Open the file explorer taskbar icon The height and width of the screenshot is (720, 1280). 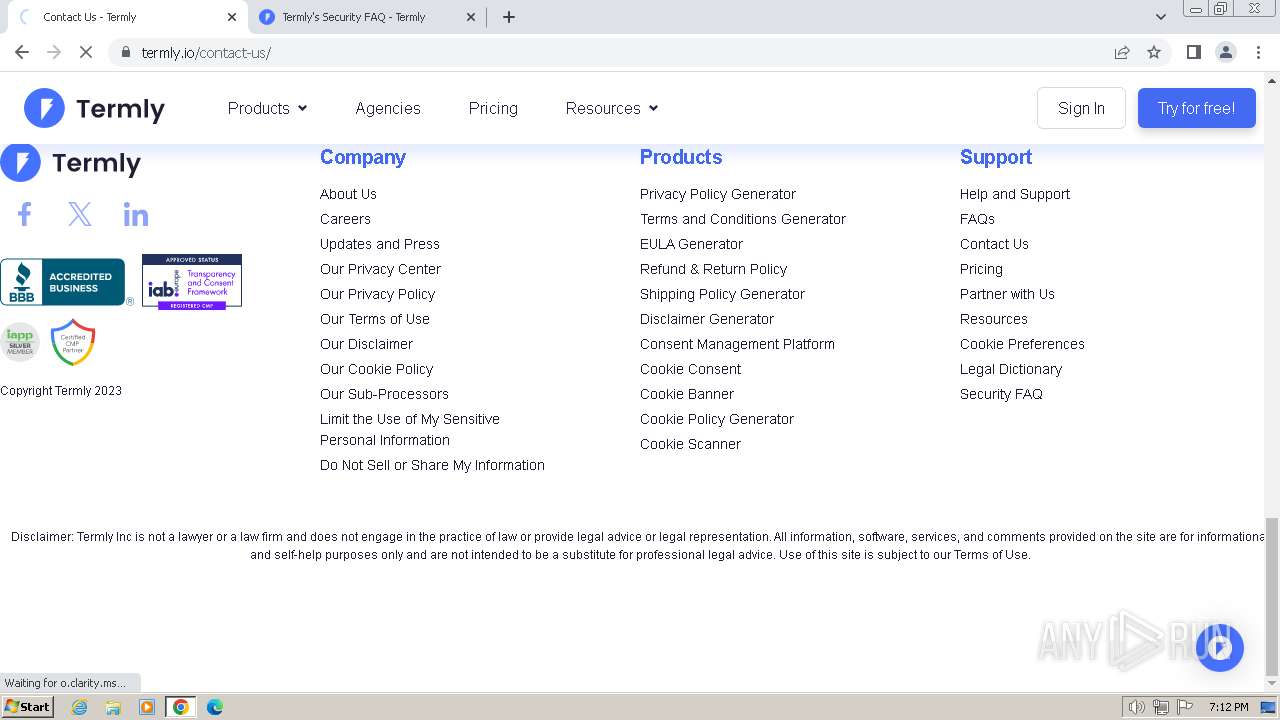tap(113, 707)
